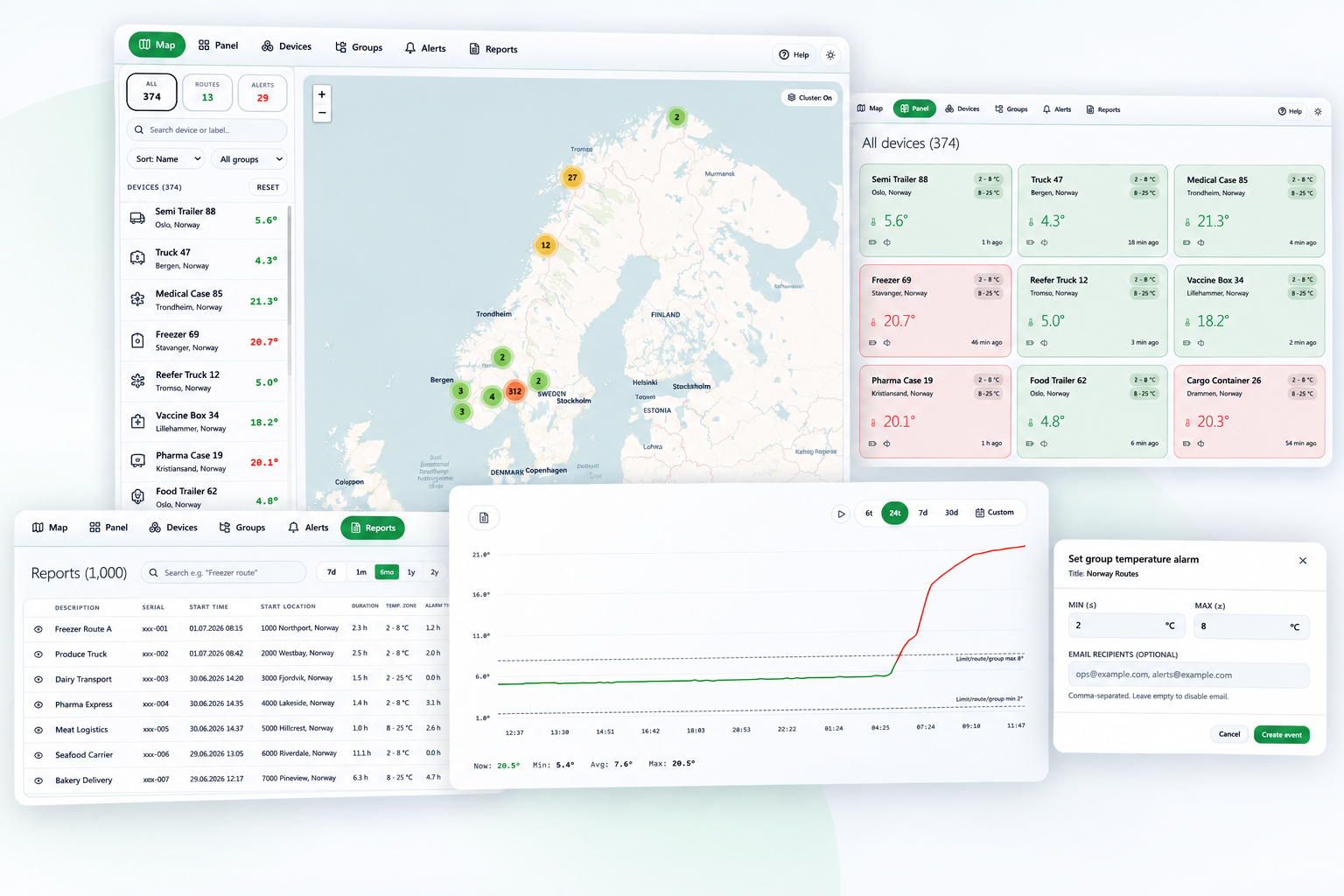This screenshot has width=1344, height=896.
Task: Toggle the Cluster: On map switch
Action: [x=809, y=98]
